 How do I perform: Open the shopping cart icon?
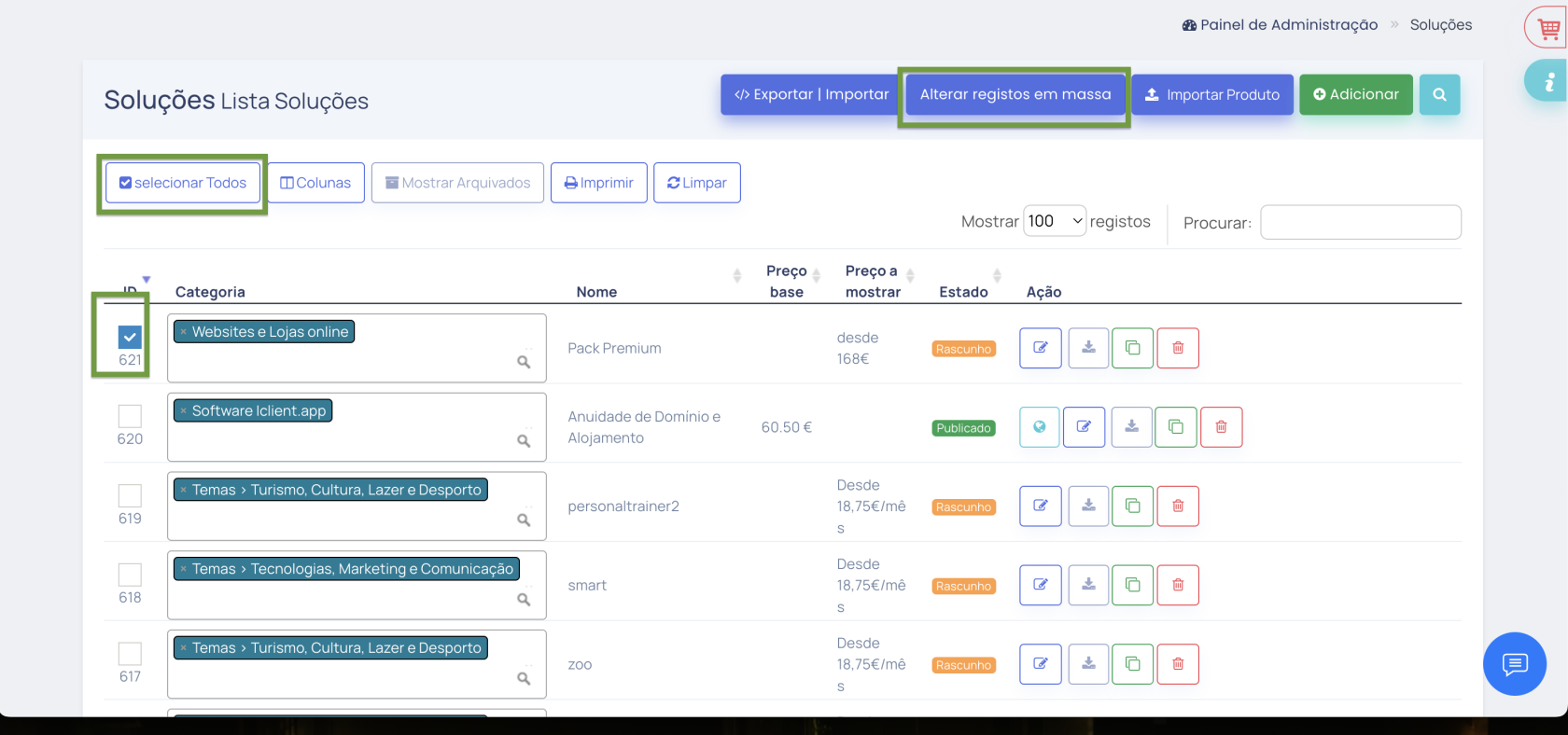[x=1549, y=28]
